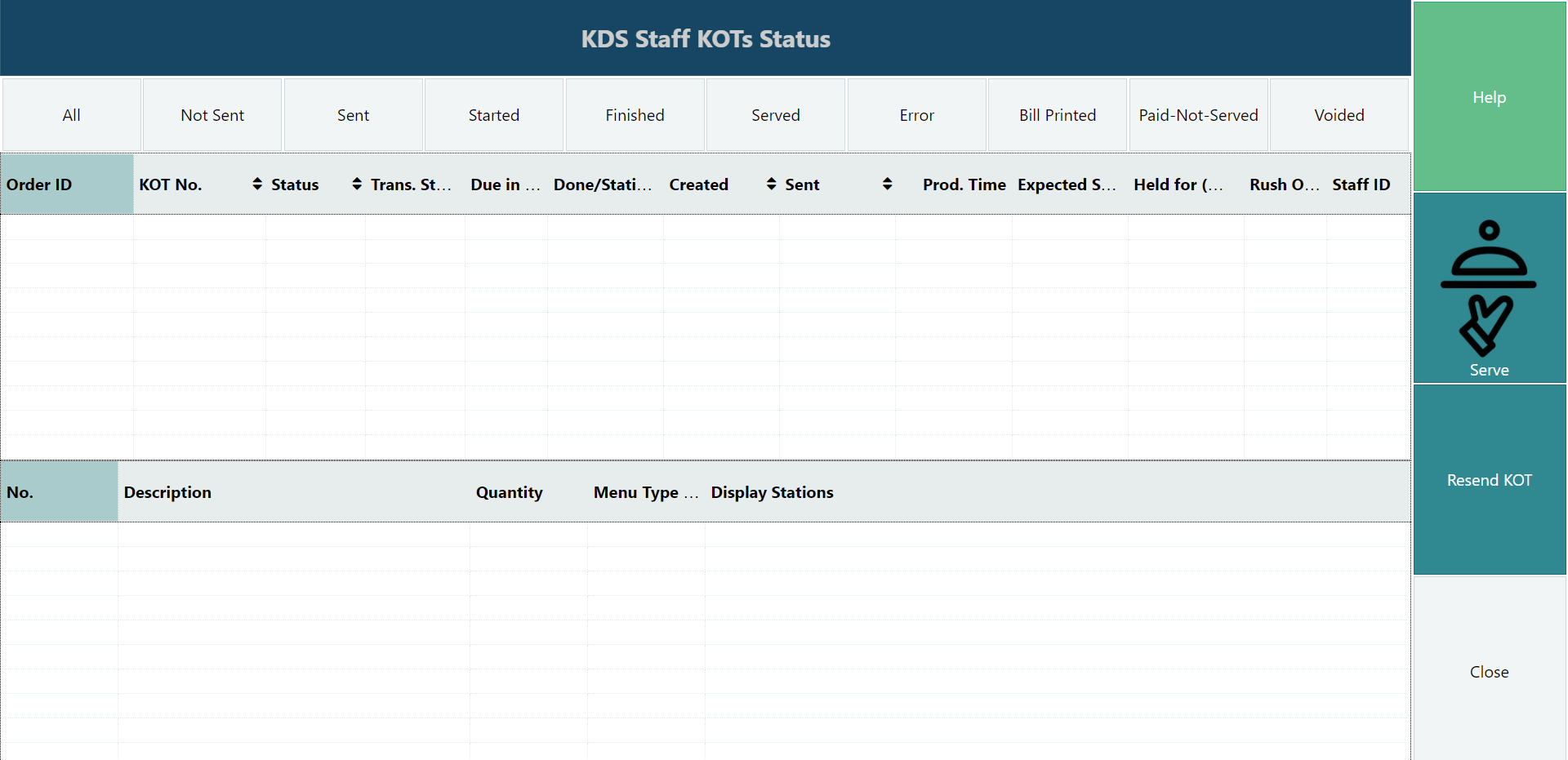Click the sort arrows on KOT No. column
The height and width of the screenshot is (760, 1568).
click(x=257, y=184)
